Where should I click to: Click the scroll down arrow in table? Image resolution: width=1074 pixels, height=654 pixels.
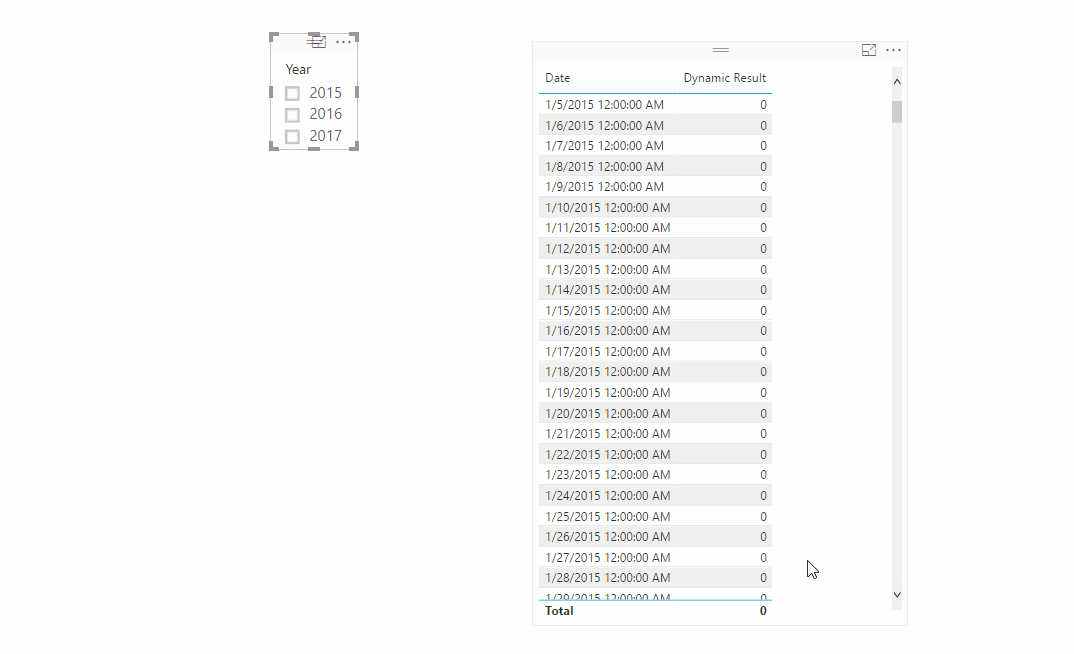click(897, 595)
